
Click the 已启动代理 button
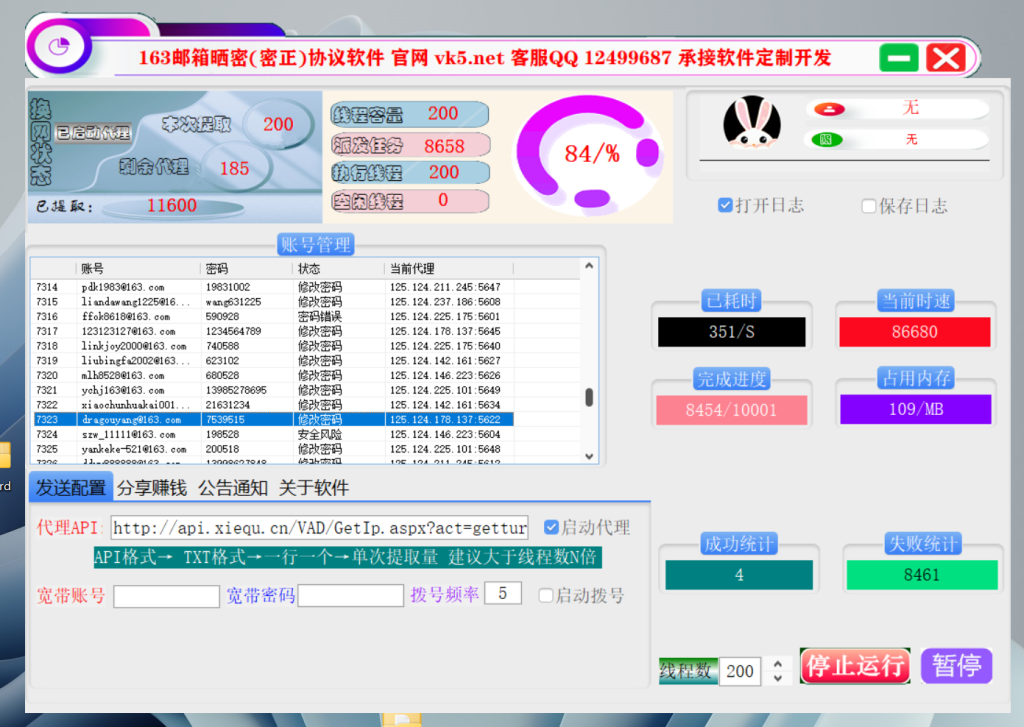click(x=93, y=133)
